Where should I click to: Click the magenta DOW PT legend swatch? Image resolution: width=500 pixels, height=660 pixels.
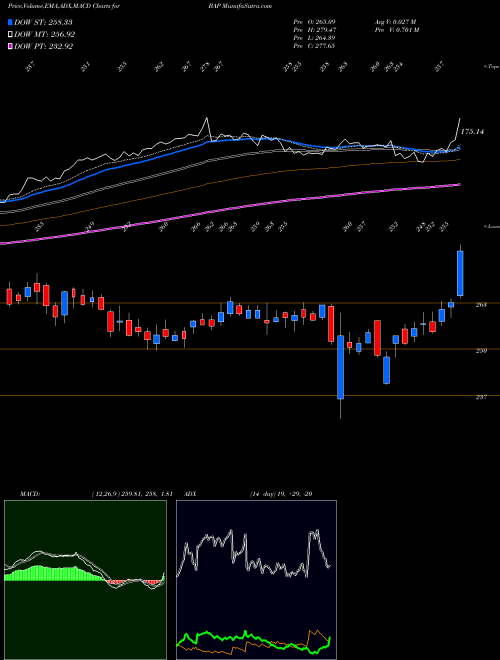tap(11, 46)
